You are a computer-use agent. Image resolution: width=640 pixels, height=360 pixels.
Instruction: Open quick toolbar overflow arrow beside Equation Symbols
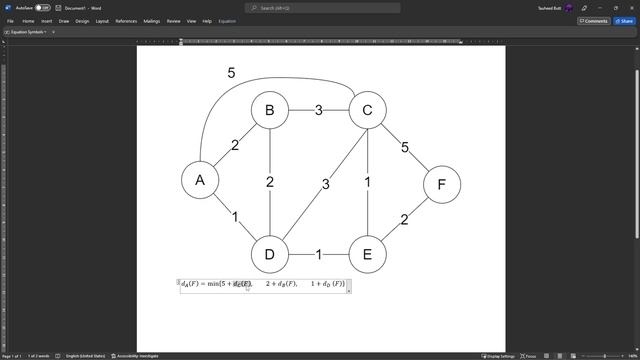[x=53, y=32]
